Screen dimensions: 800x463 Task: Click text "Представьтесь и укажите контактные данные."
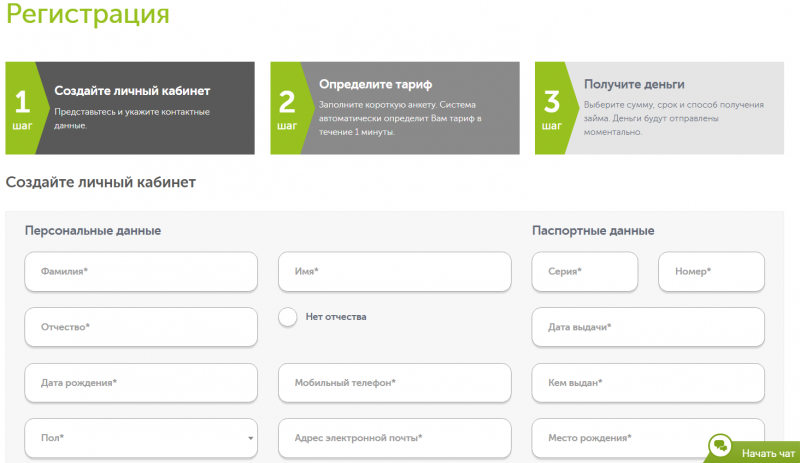click(132, 118)
